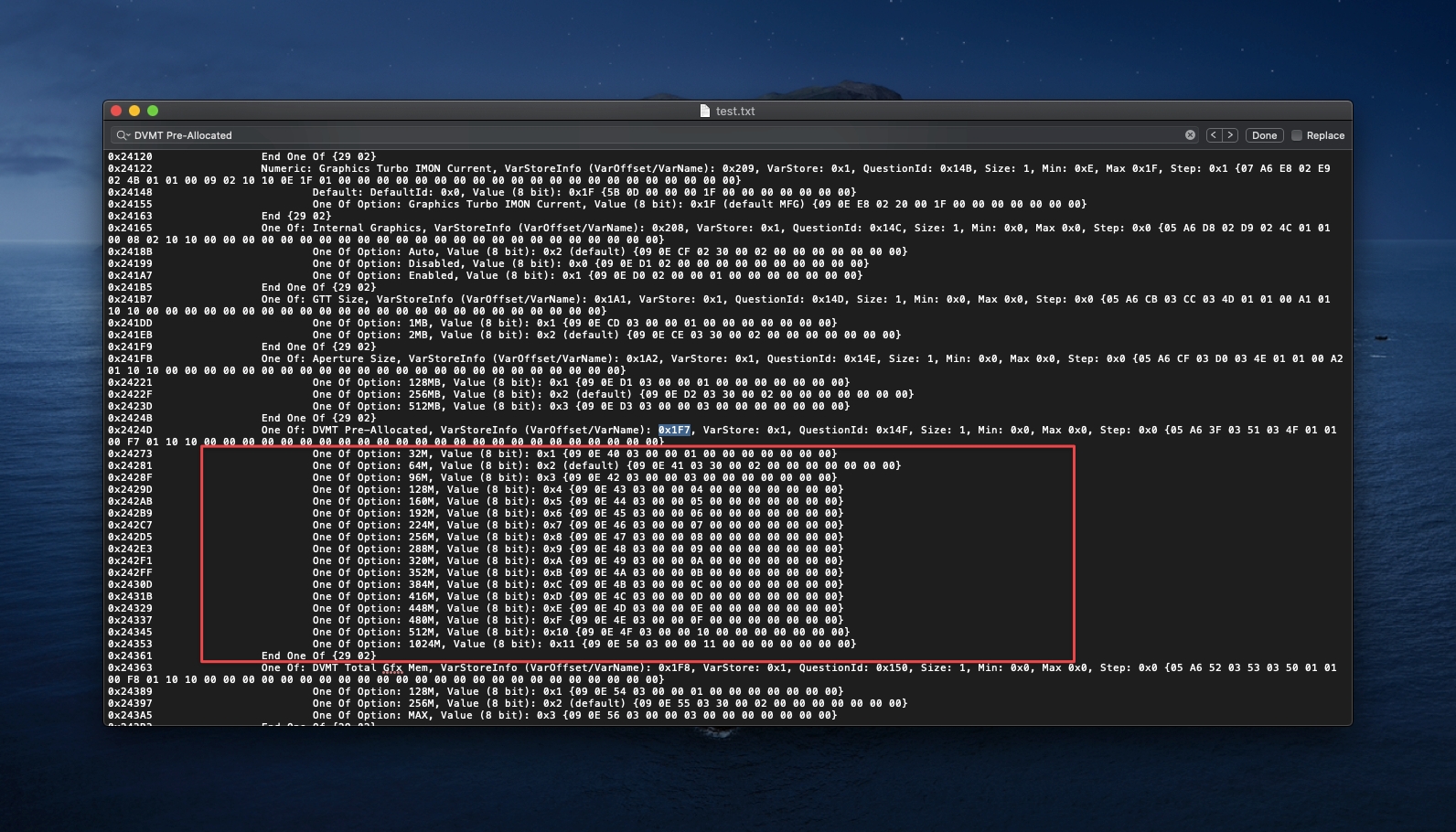Click the test.txt document icon in title bar

[704, 111]
